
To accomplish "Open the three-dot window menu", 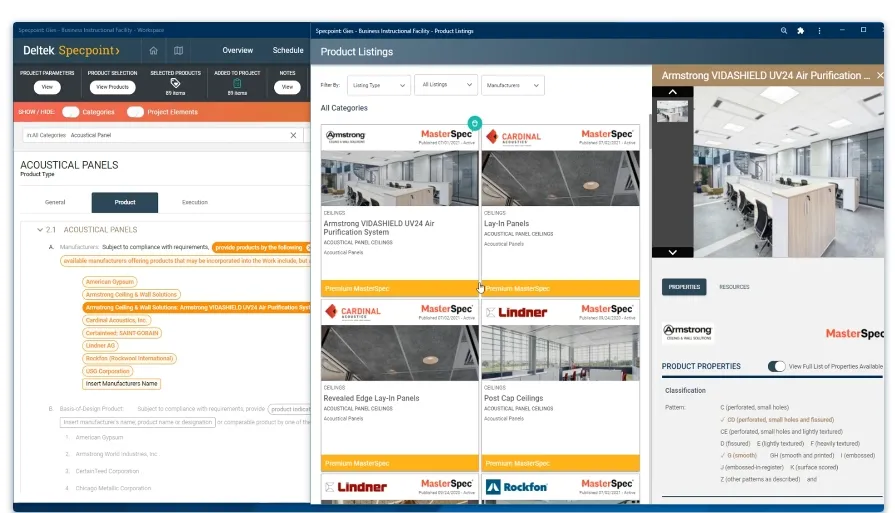I will [x=819, y=31].
